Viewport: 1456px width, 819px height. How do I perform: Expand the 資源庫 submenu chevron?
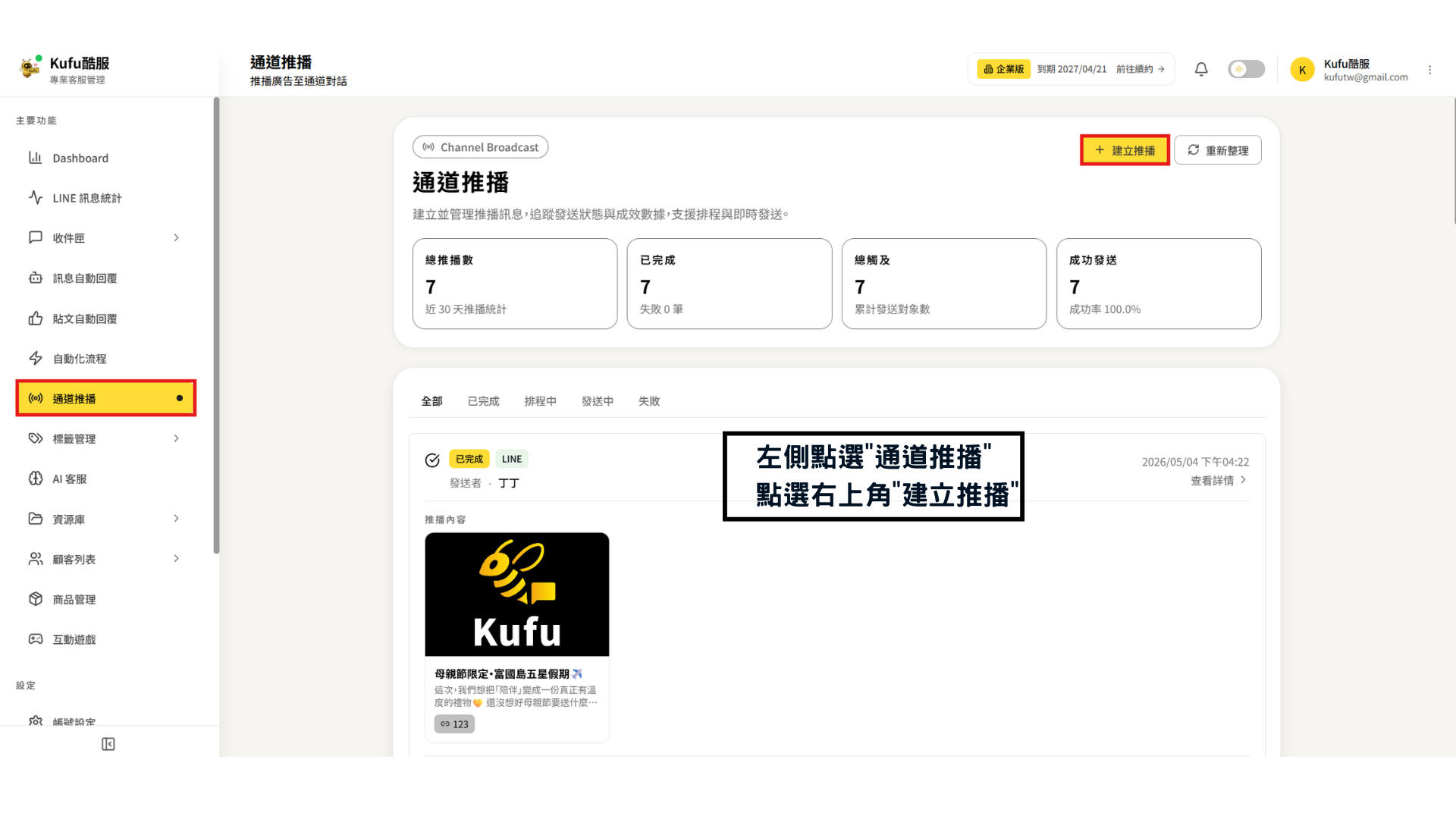click(x=177, y=519)
